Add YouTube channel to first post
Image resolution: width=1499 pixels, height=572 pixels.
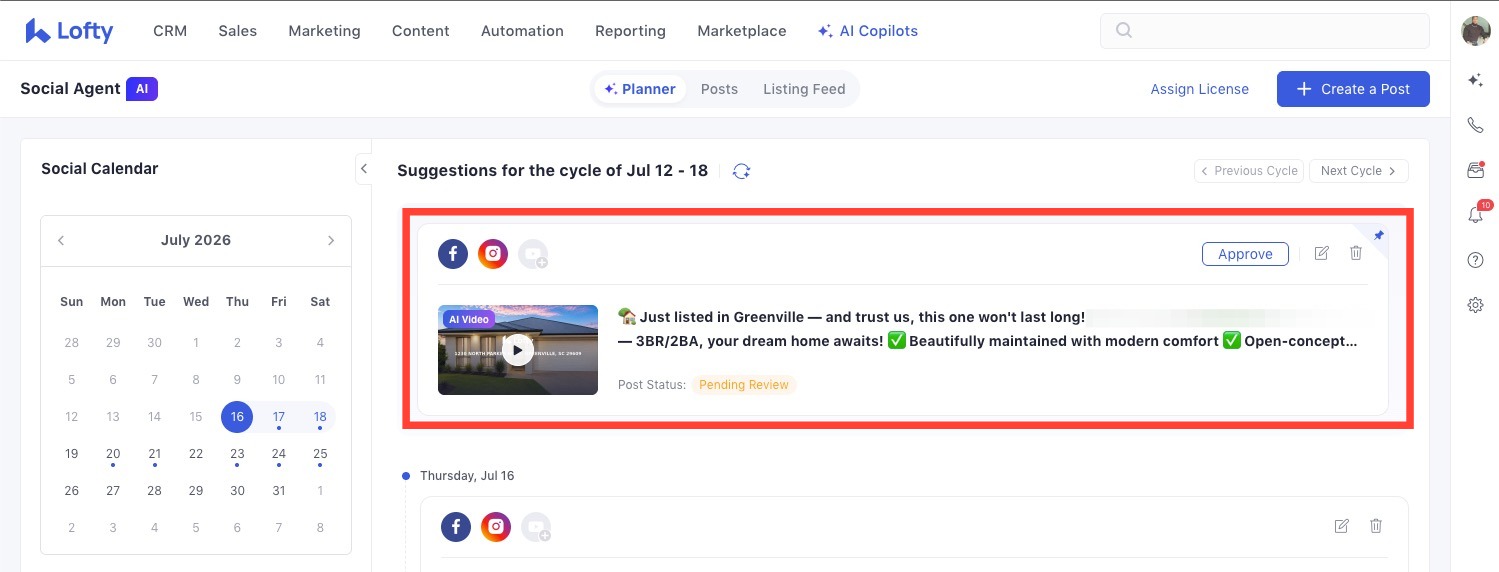pyautogui.click(x=533, y=255)
